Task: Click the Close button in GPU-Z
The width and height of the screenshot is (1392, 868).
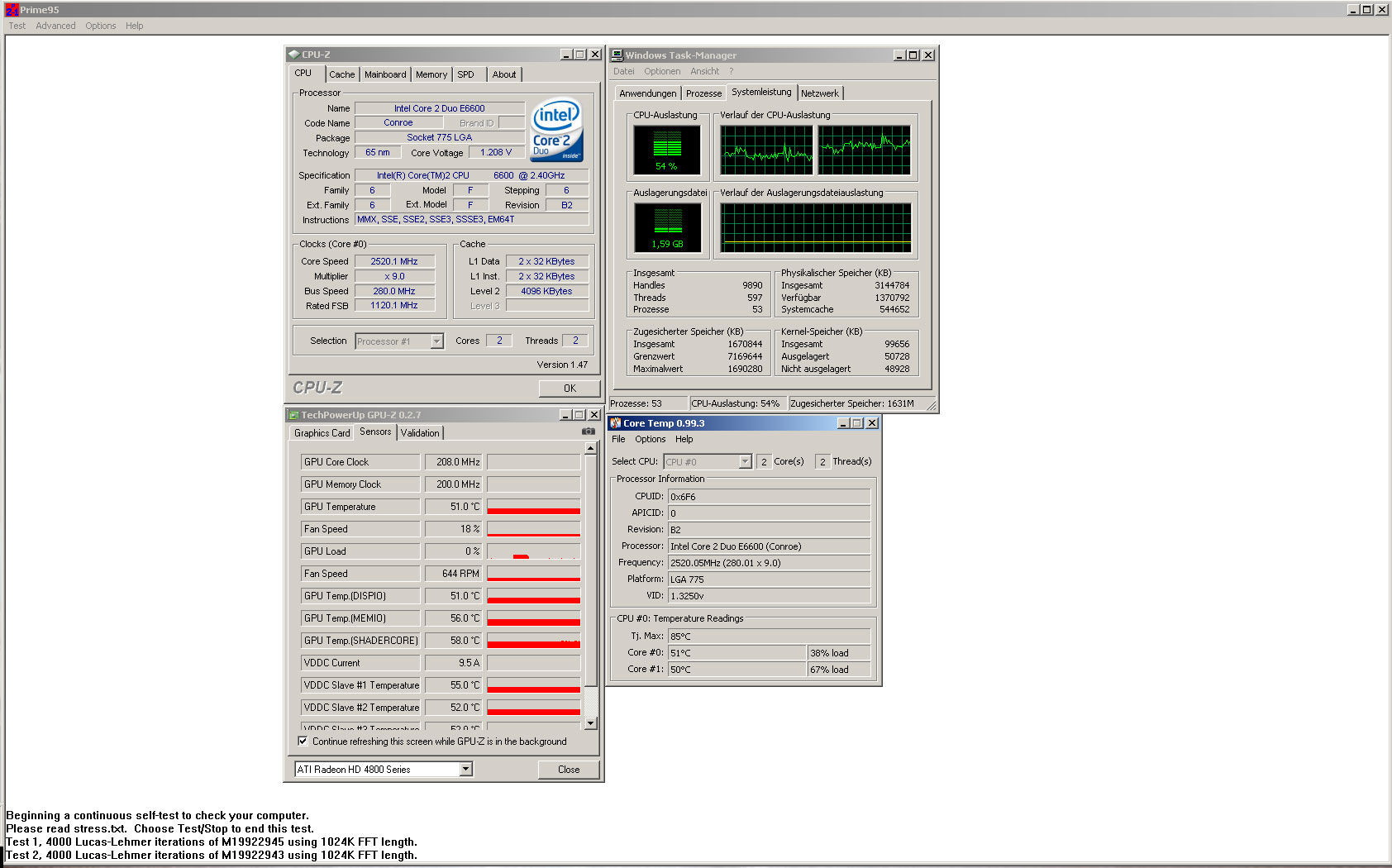Action: (x=569, y=770)
